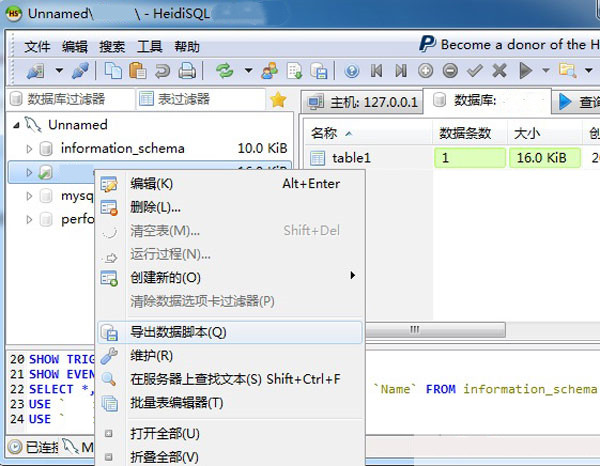
Task: Click the disconnect plug icon
Action: 80,71
